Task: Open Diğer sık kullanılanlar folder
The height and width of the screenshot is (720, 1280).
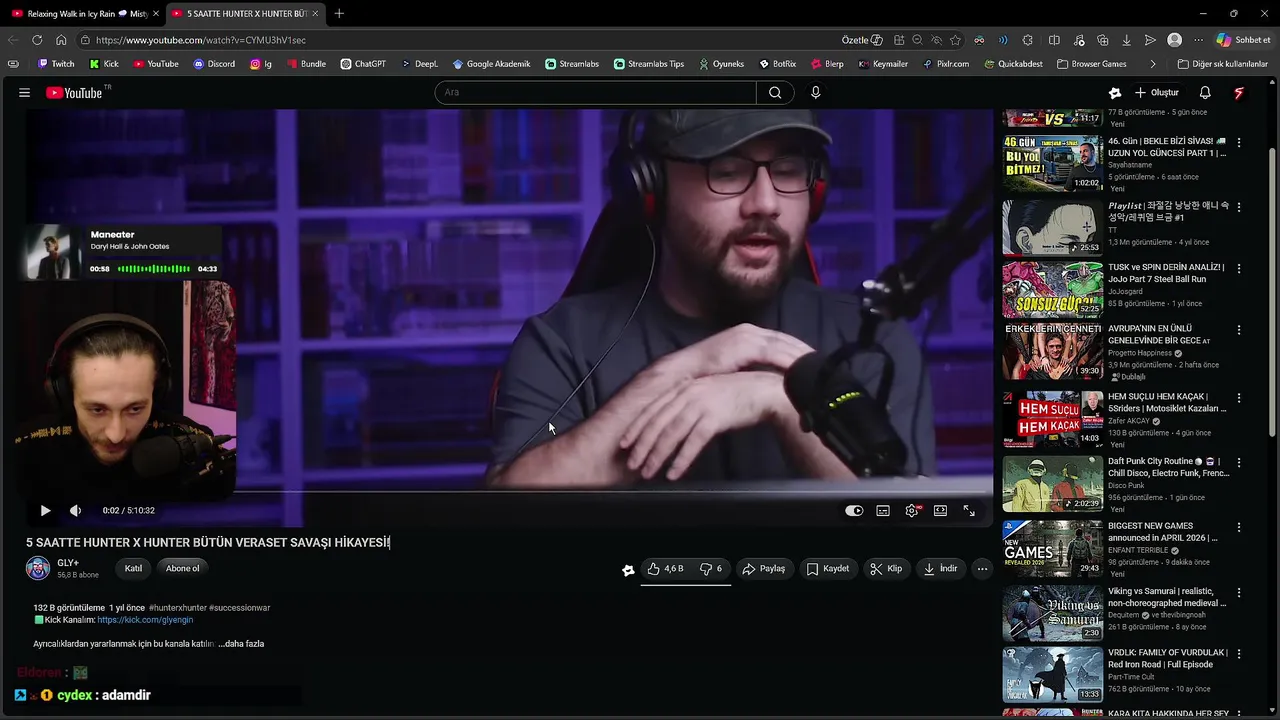Action: coord(1222,64)
